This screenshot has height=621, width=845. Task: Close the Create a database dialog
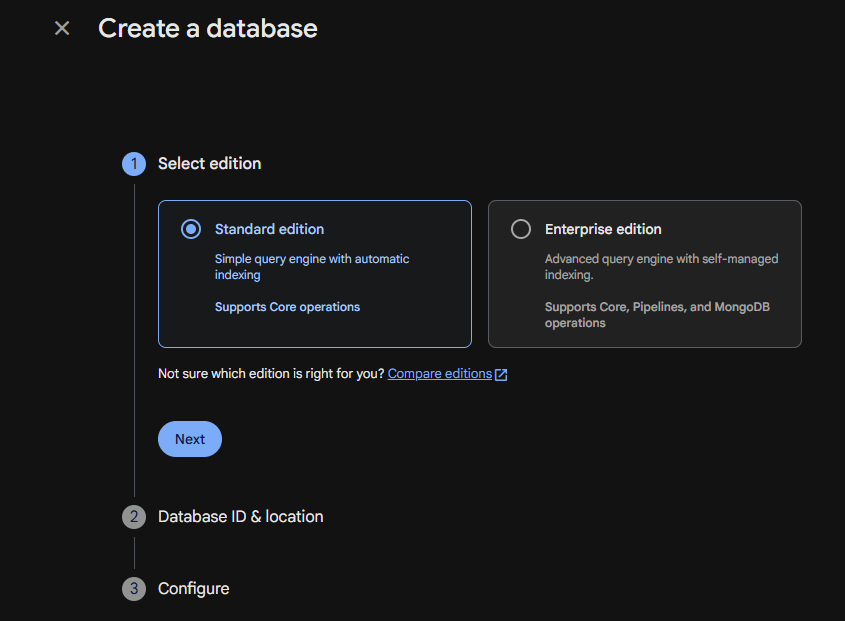tap(62, 28)
